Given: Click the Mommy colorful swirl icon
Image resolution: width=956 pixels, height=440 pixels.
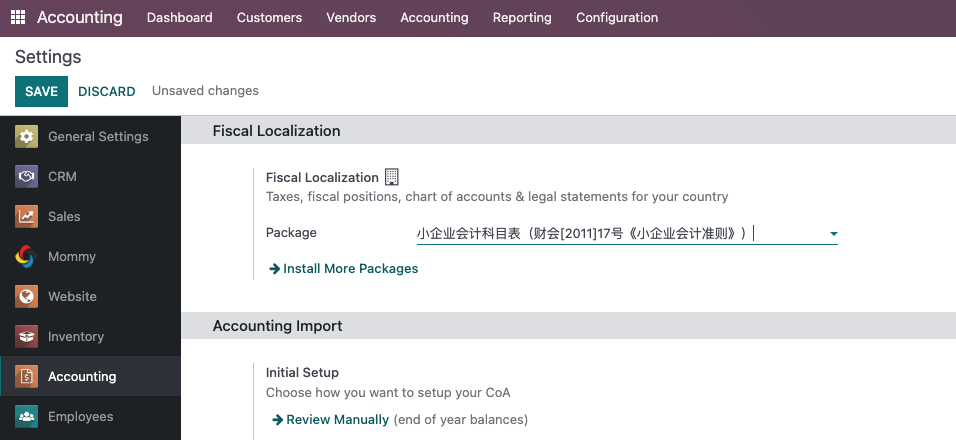Looking at the screenshot, I should click(26, 257).
